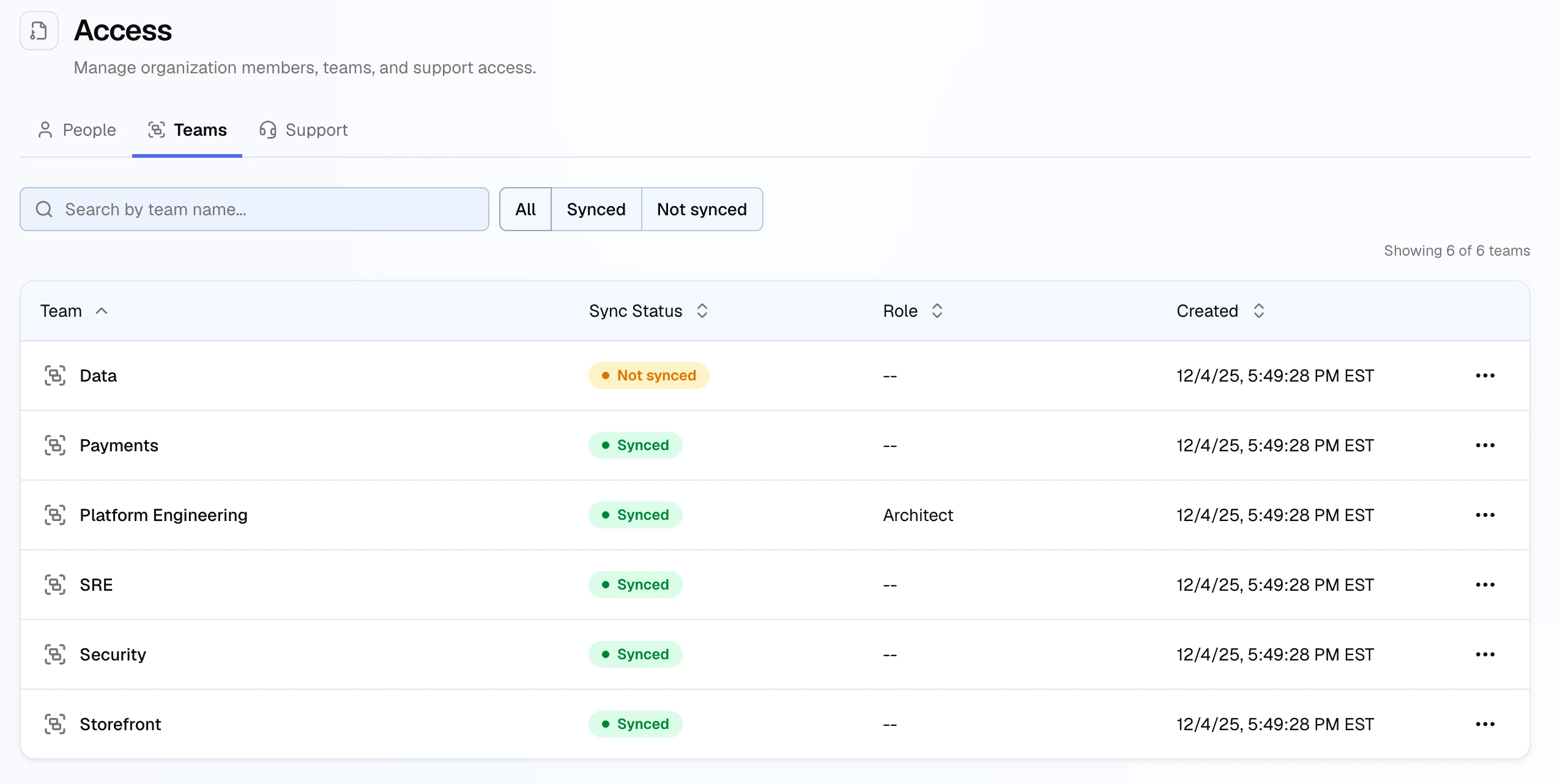Image resolution: width=1560 pixels, height=784 pixels.
Task: Filter teams by Synced
Action: click(596, 209)
